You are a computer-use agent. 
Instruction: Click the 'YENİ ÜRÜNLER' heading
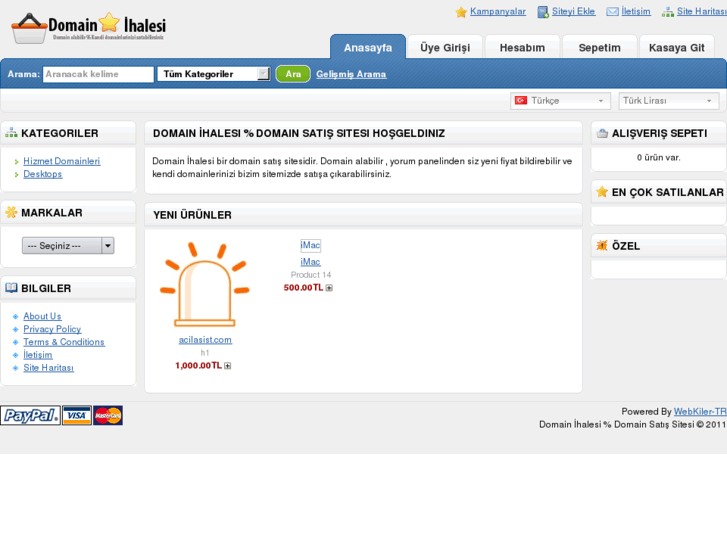(x=192, y=215)
